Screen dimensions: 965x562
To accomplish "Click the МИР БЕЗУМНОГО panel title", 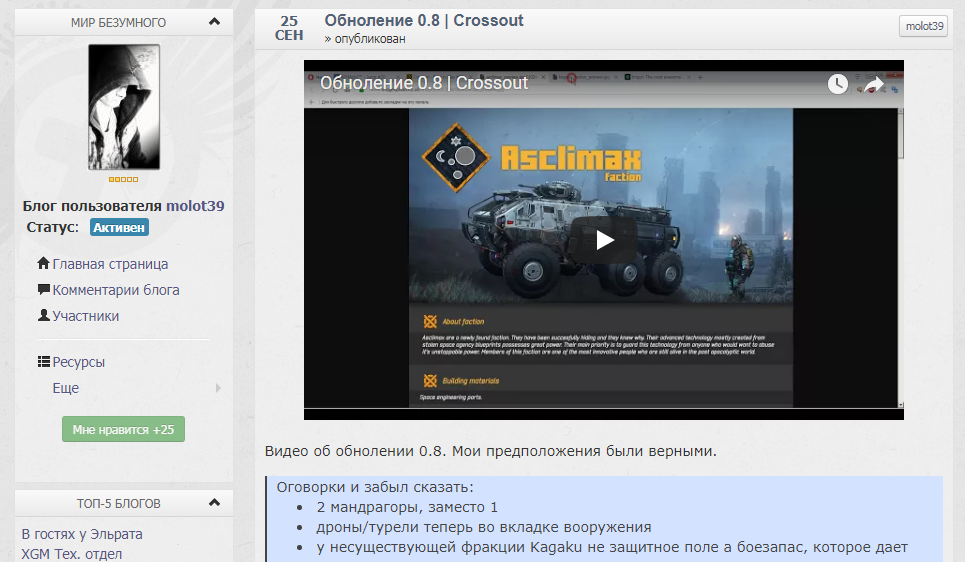I will 118,23.
